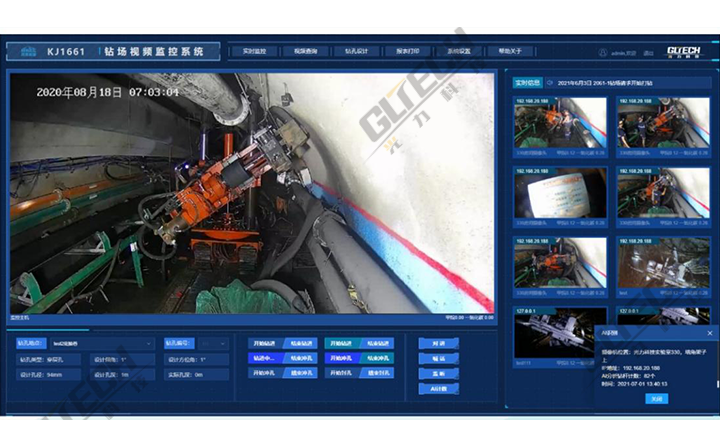This screenshot has height=446, width=720.
Task: Click the 设计倾角 1° field
Action: click(x=122, y=360)
